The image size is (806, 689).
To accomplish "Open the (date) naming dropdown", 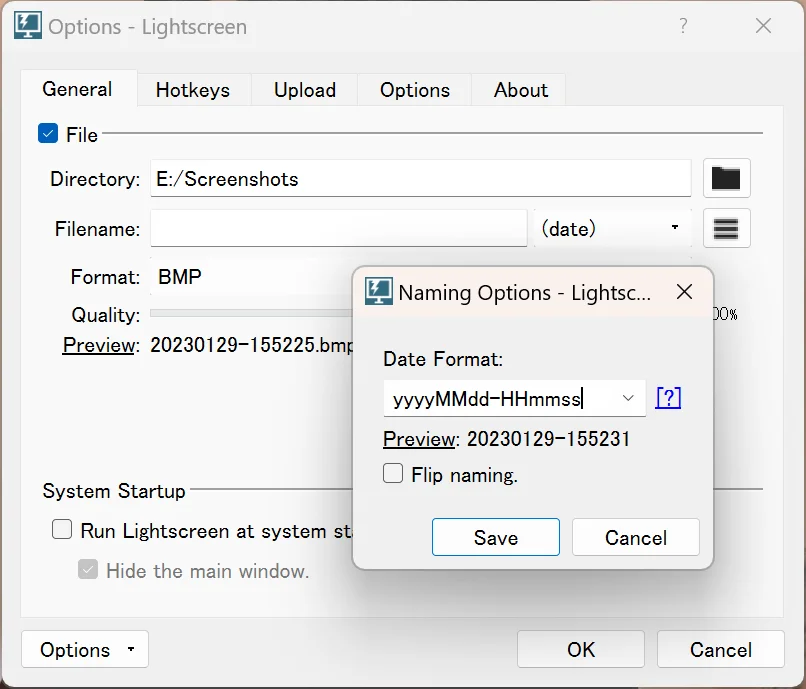I will (612, 228).
